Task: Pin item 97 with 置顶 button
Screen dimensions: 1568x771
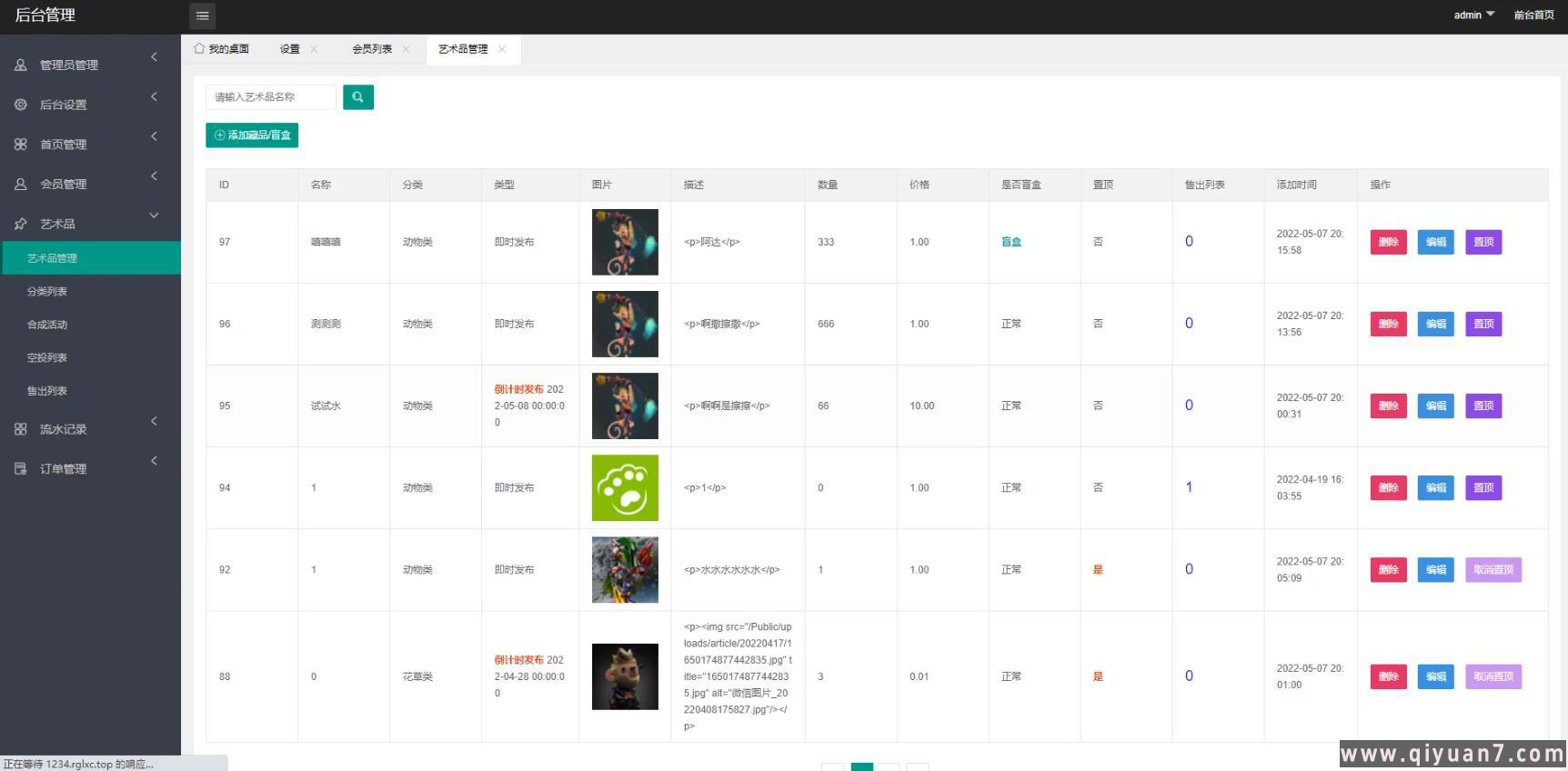Action: 1483,242
